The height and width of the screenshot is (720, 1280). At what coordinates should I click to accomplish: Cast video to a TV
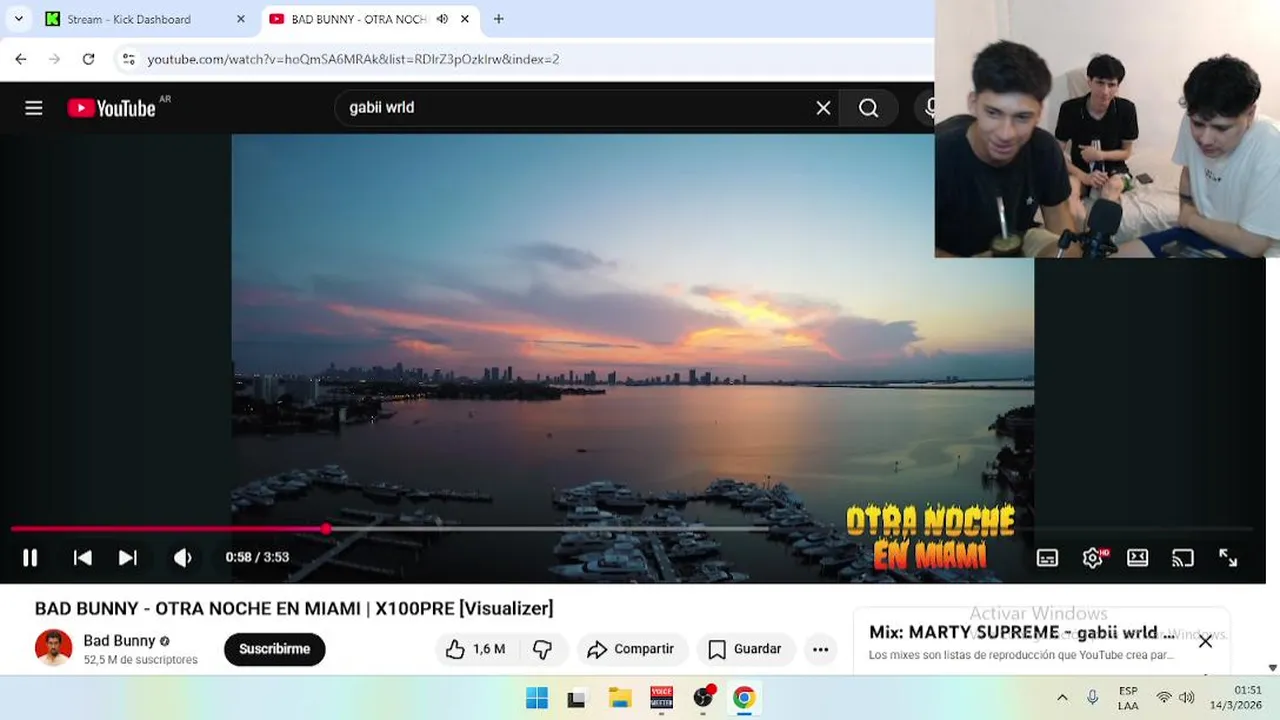(x=1183, y=558)
